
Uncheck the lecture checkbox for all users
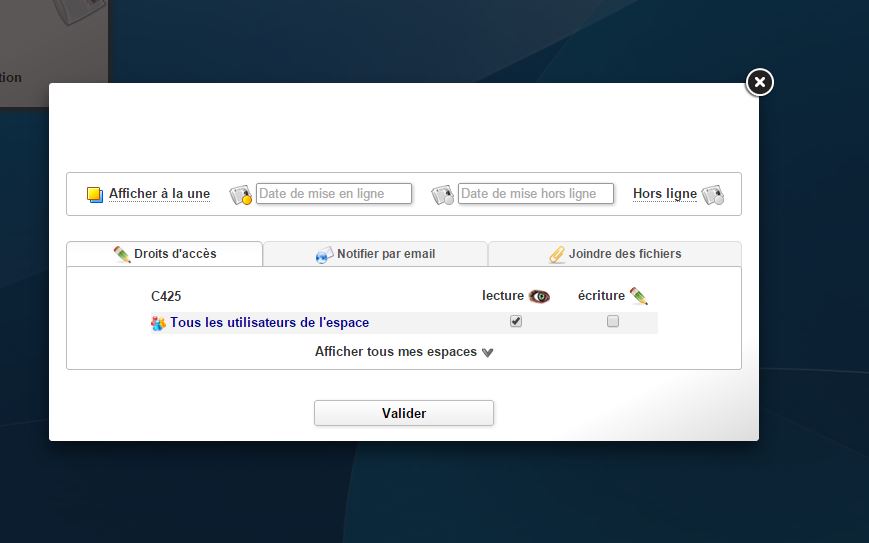point(516,322)
